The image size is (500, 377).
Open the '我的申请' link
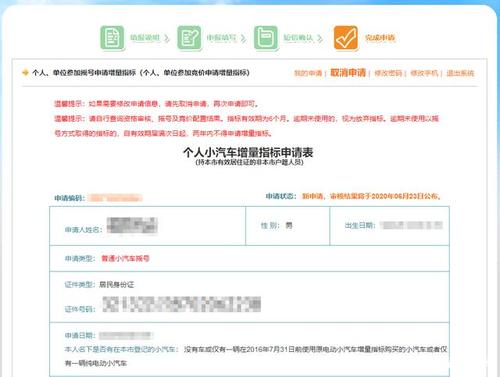point(308,73)
